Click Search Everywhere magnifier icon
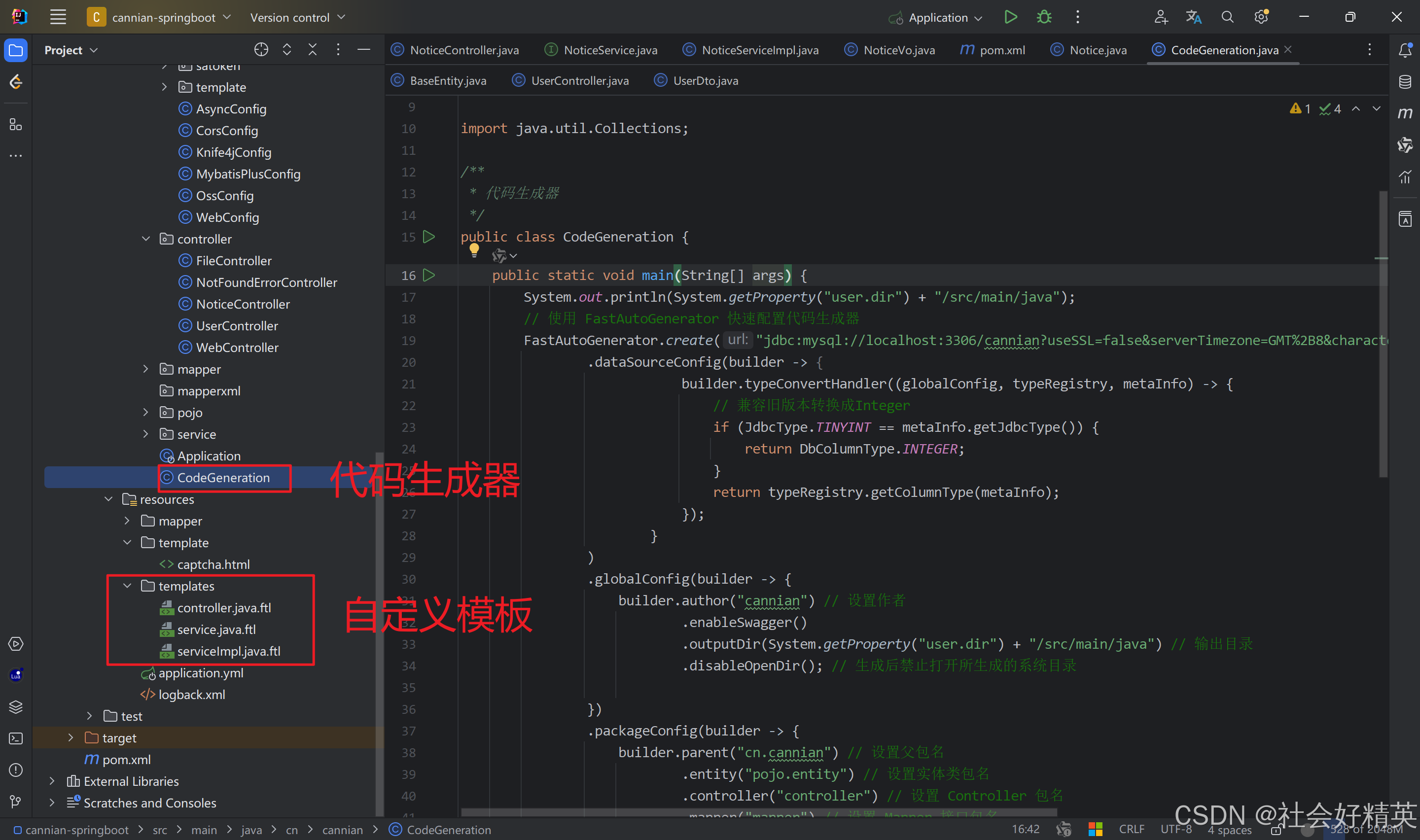1420x840 pixels. click(1227, 17)
